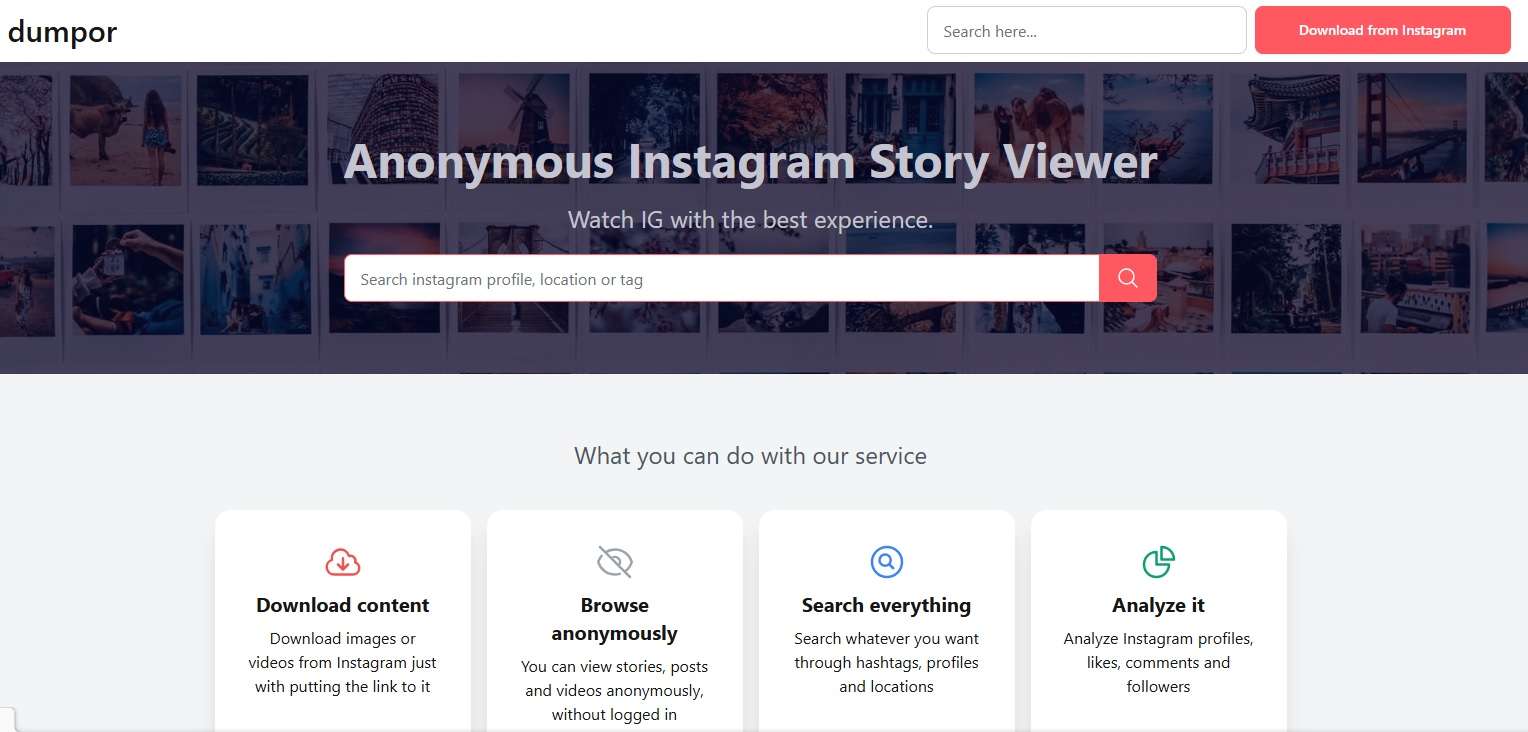Viewport: 1528px width, 732px height.
Task: Select the Browse anonymously card title
Action: (x=615, y=619)
